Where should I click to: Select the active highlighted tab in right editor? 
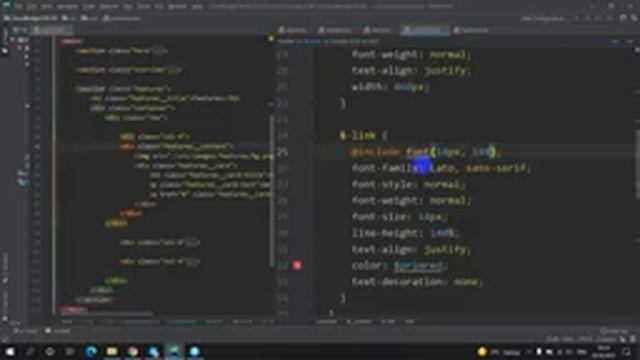[x=424, y=30]
